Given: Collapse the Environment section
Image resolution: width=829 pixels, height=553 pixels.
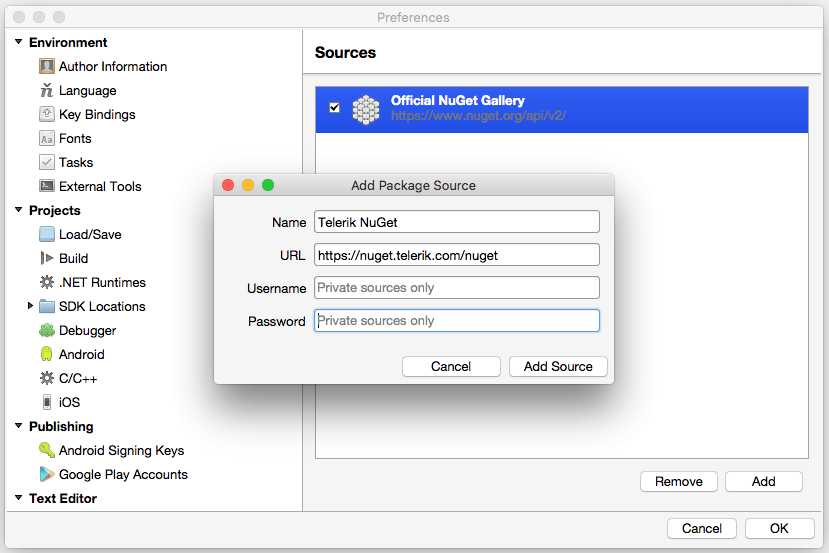Looking at the screenshot, I should point(19,42).
